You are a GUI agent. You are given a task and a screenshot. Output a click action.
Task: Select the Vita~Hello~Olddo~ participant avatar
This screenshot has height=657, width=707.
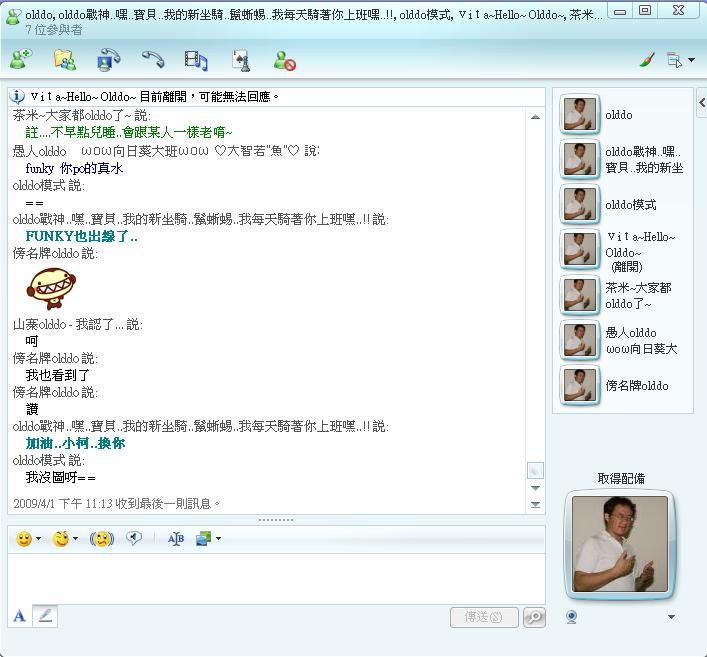tap(580, 249)
